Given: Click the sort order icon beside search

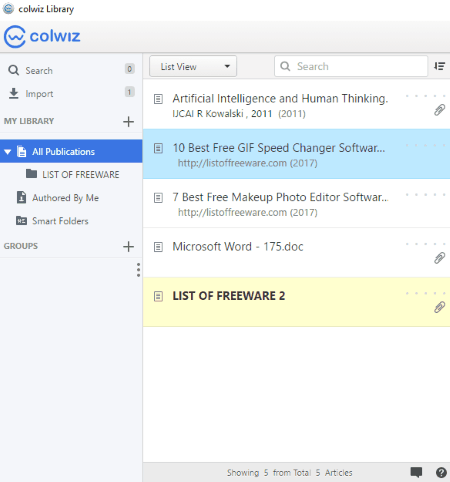Looking at the screenshot, I should click(x=440, y=66).
